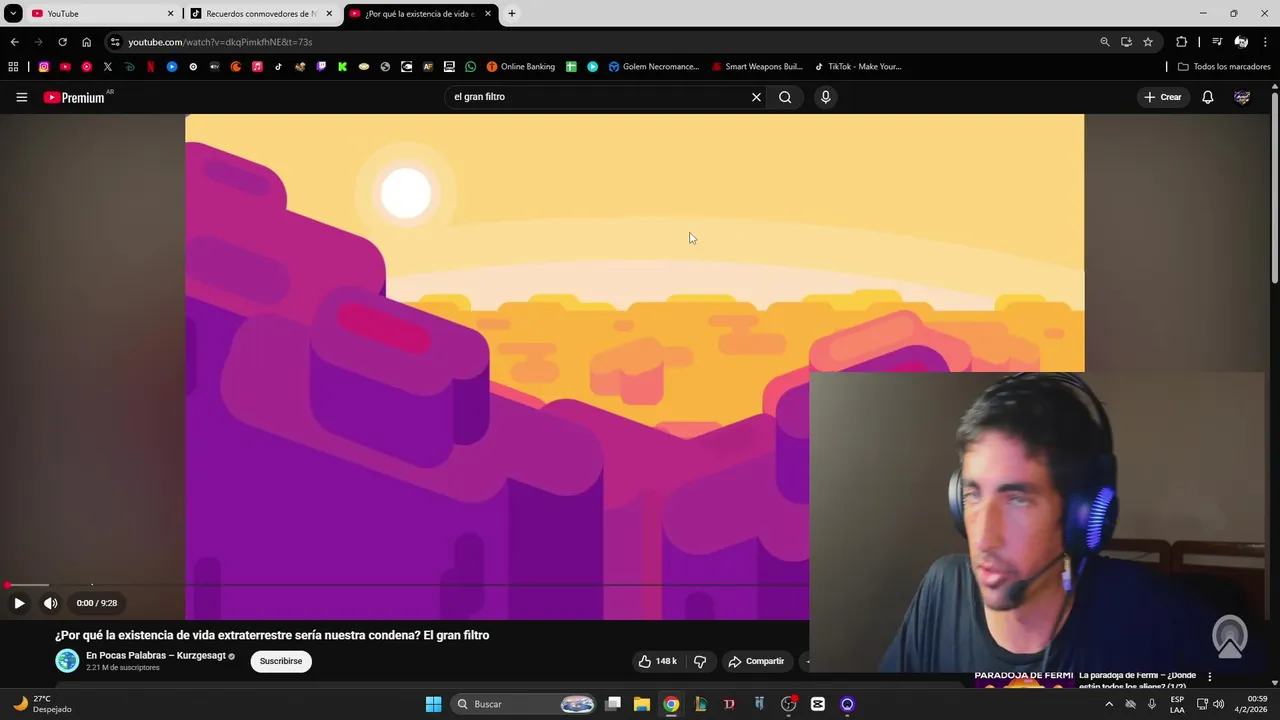1280x720 pixels.
Task: Open the media controls icon in Chrome
Action: (x=1217, y=42)
